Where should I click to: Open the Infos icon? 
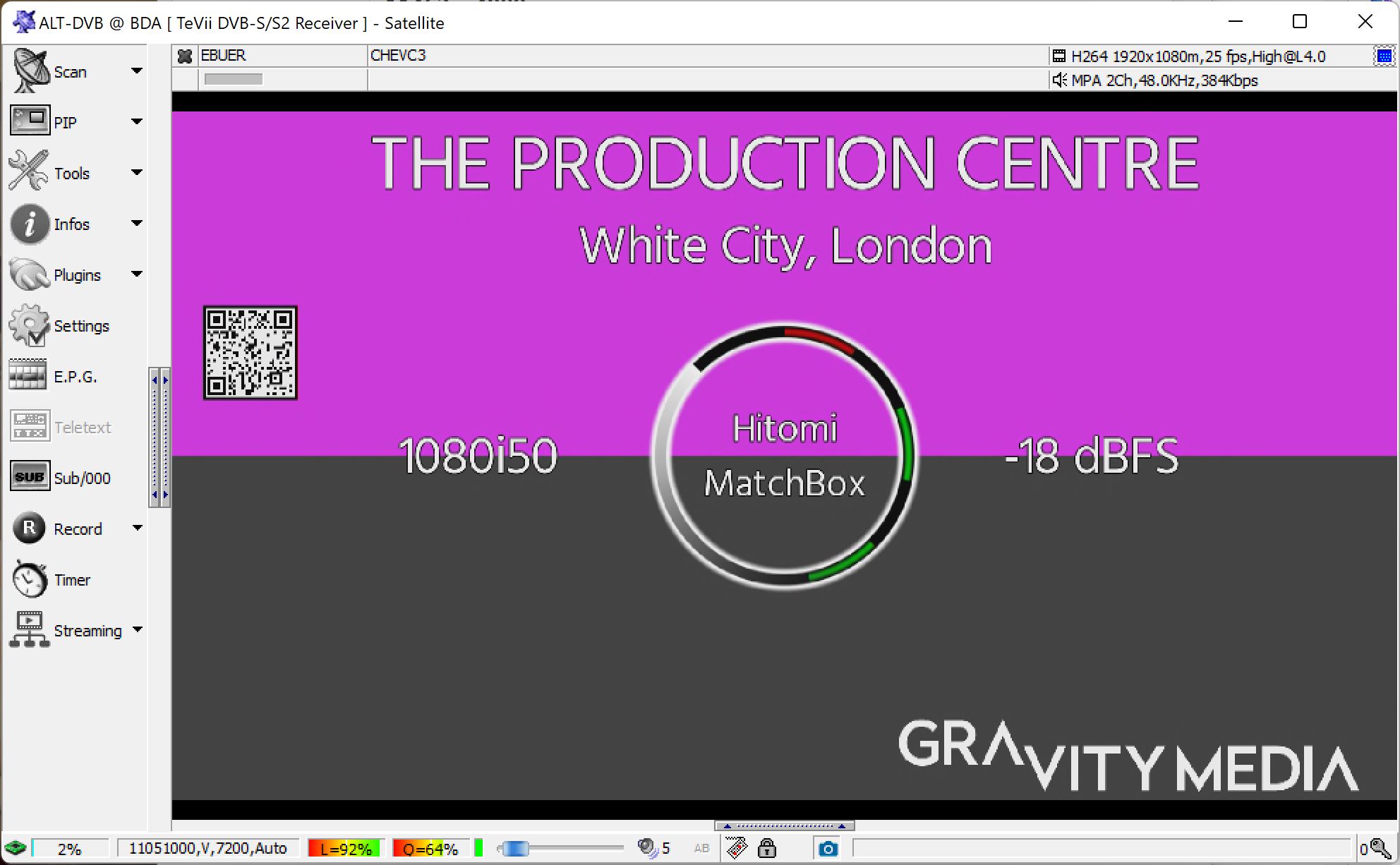pyautogui.click(x=30, y=224)
